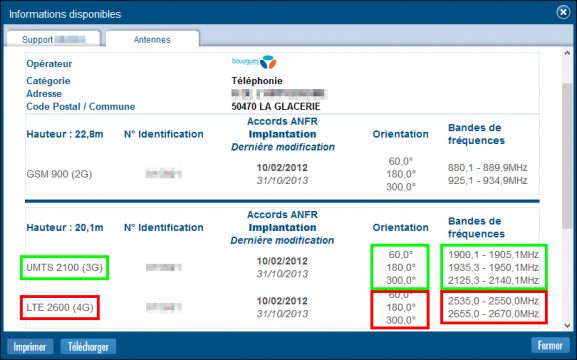Click the Fermer button
The width and height of the screenshot is (577, 360).
(x=550, y=345)
